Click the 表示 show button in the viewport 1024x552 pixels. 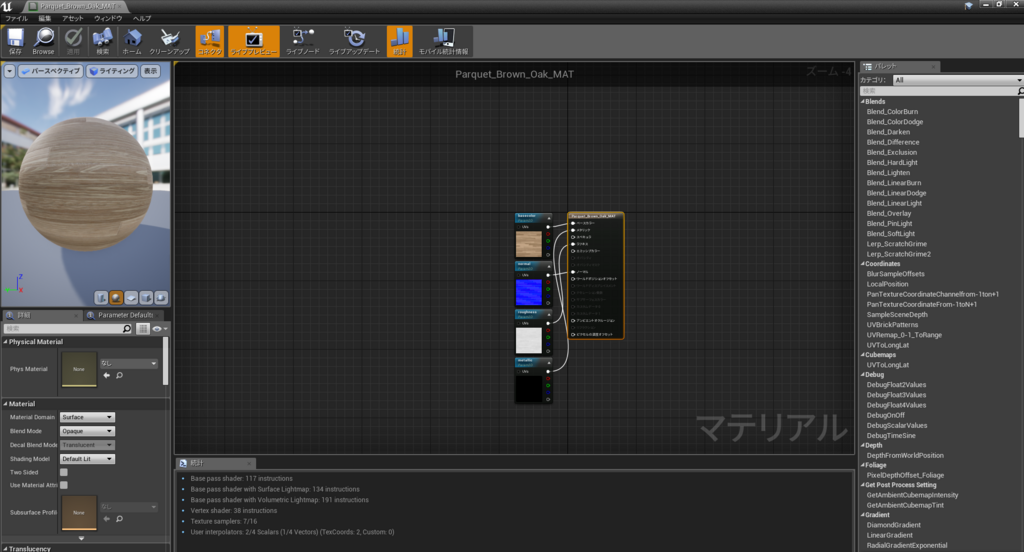[151, 71]
